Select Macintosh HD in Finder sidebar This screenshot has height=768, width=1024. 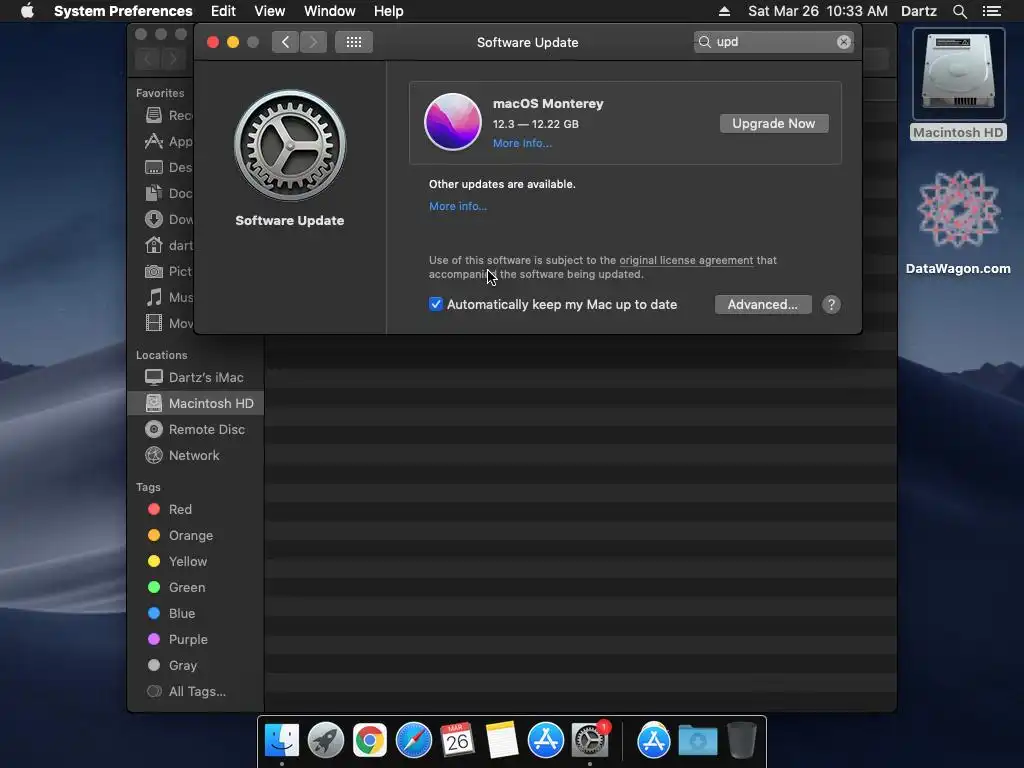click(x=196, y=404)
